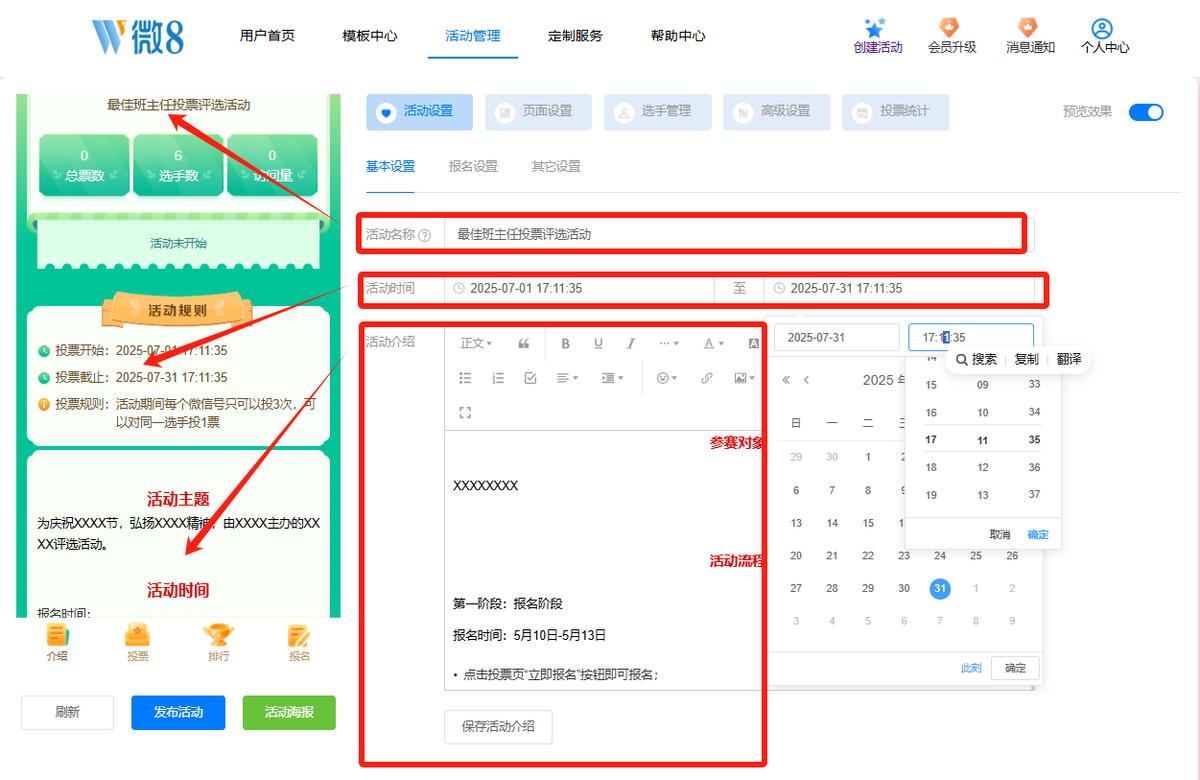
Task: Select day 31 in the calendar
Action: 940,589
